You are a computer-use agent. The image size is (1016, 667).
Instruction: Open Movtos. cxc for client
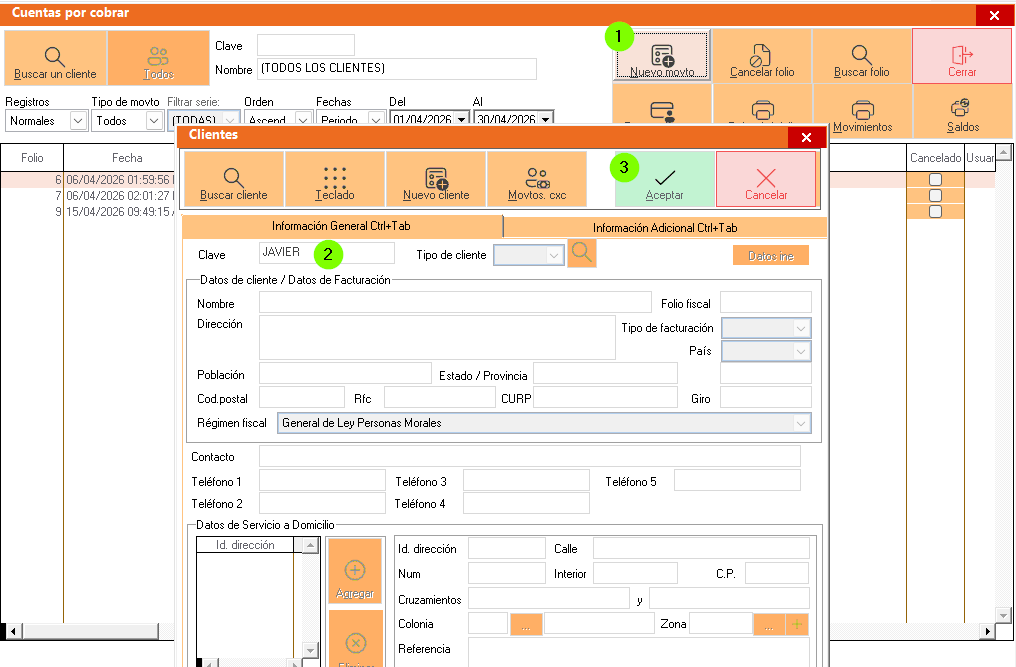537,179
